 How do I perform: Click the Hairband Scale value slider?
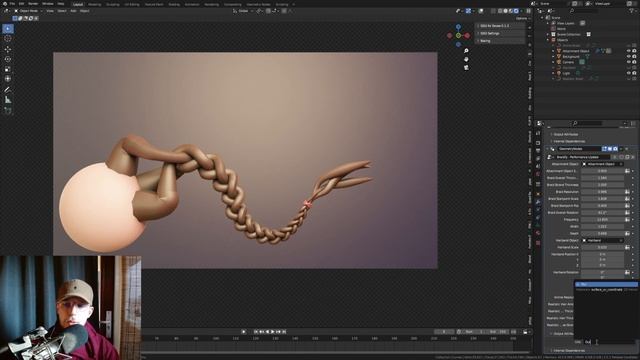[x=602, y=247]
